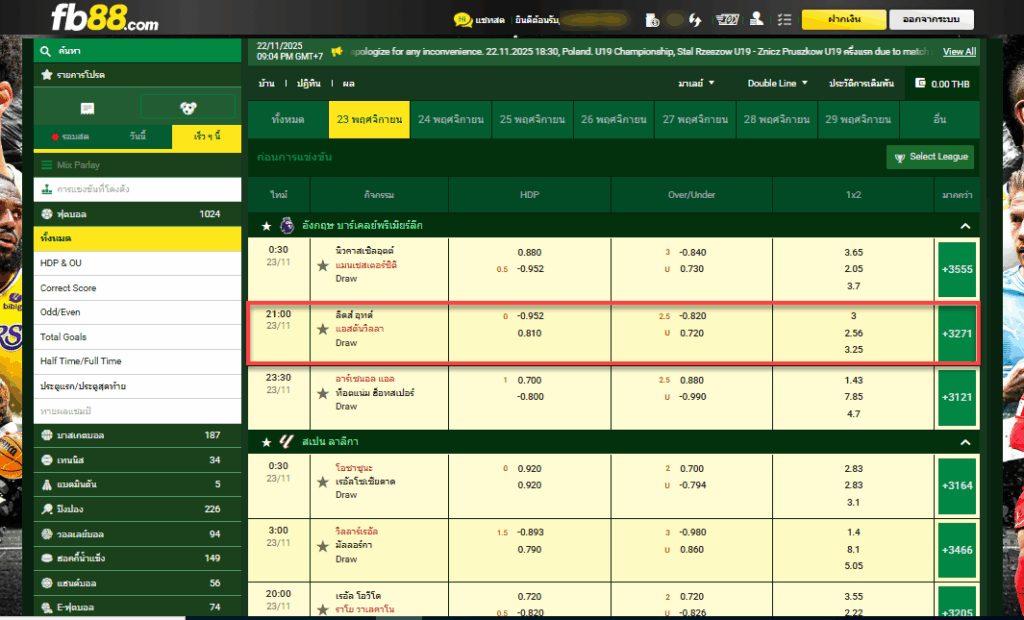Screen dimensions: 1024x620
Task: Star the Newcastle vs Manchester City match
Action: tap(323, 266)
